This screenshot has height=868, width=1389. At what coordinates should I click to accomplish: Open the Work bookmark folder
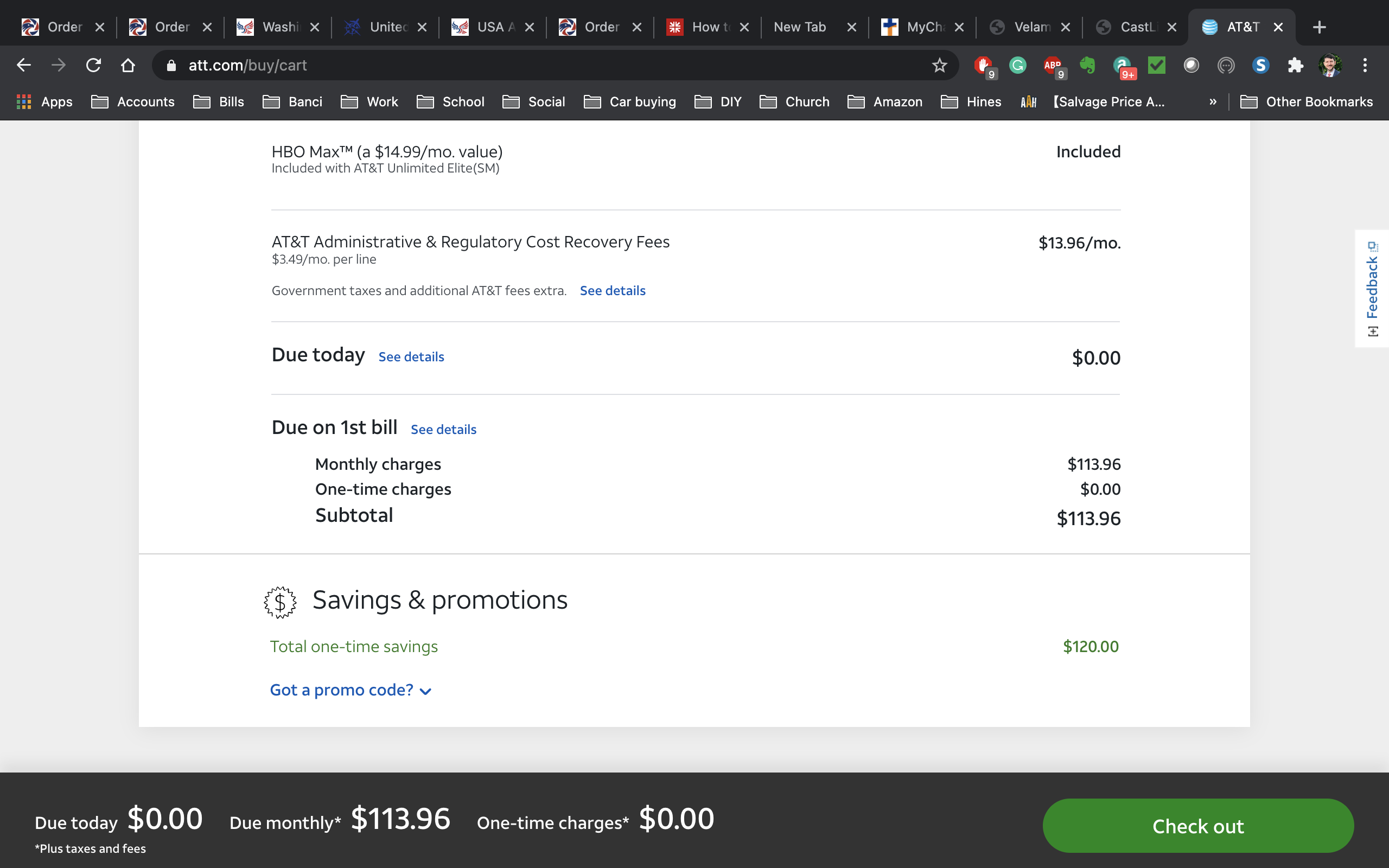click(369, 101)
